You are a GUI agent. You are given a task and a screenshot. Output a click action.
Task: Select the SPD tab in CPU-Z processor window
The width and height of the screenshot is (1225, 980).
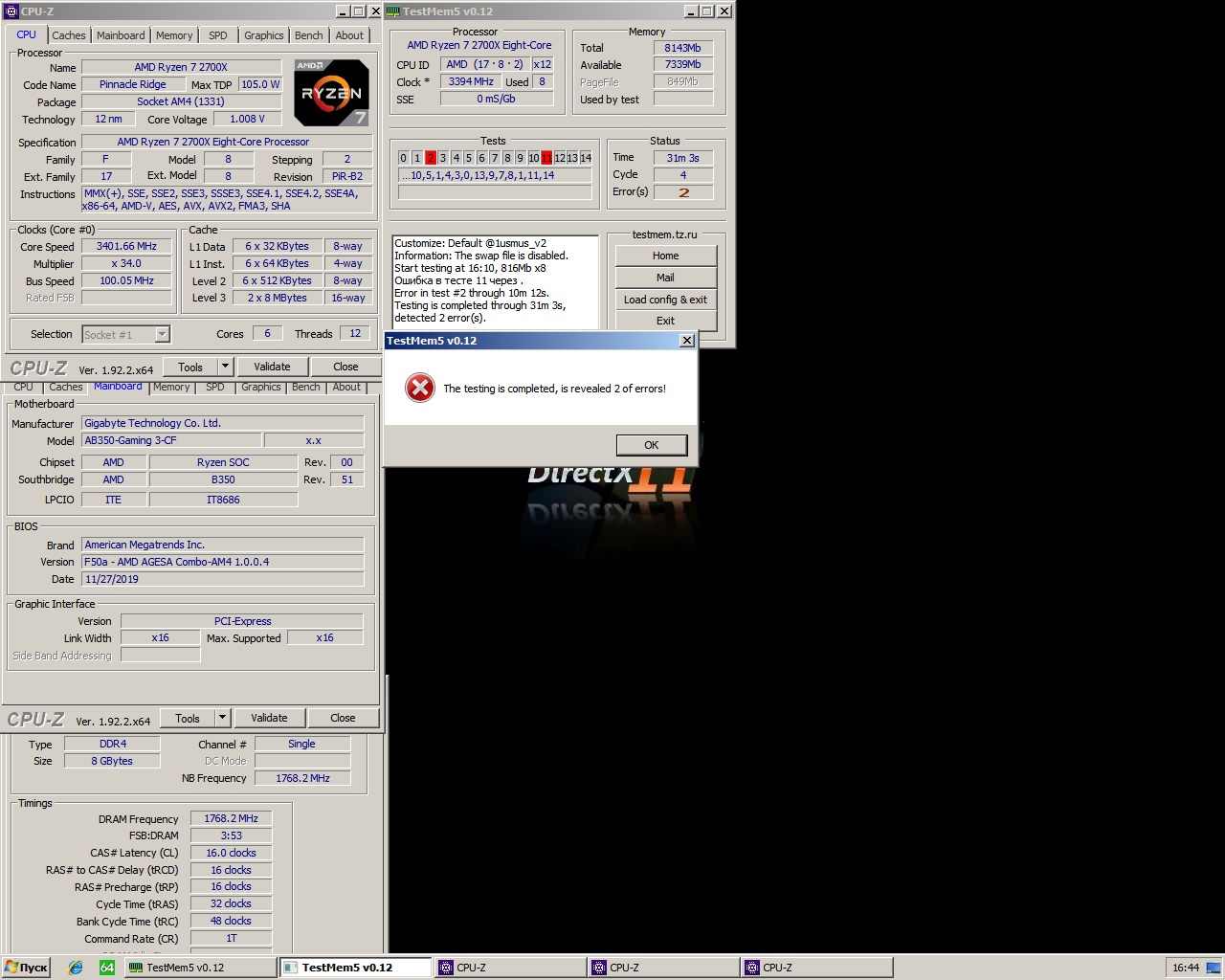[218, 35]
